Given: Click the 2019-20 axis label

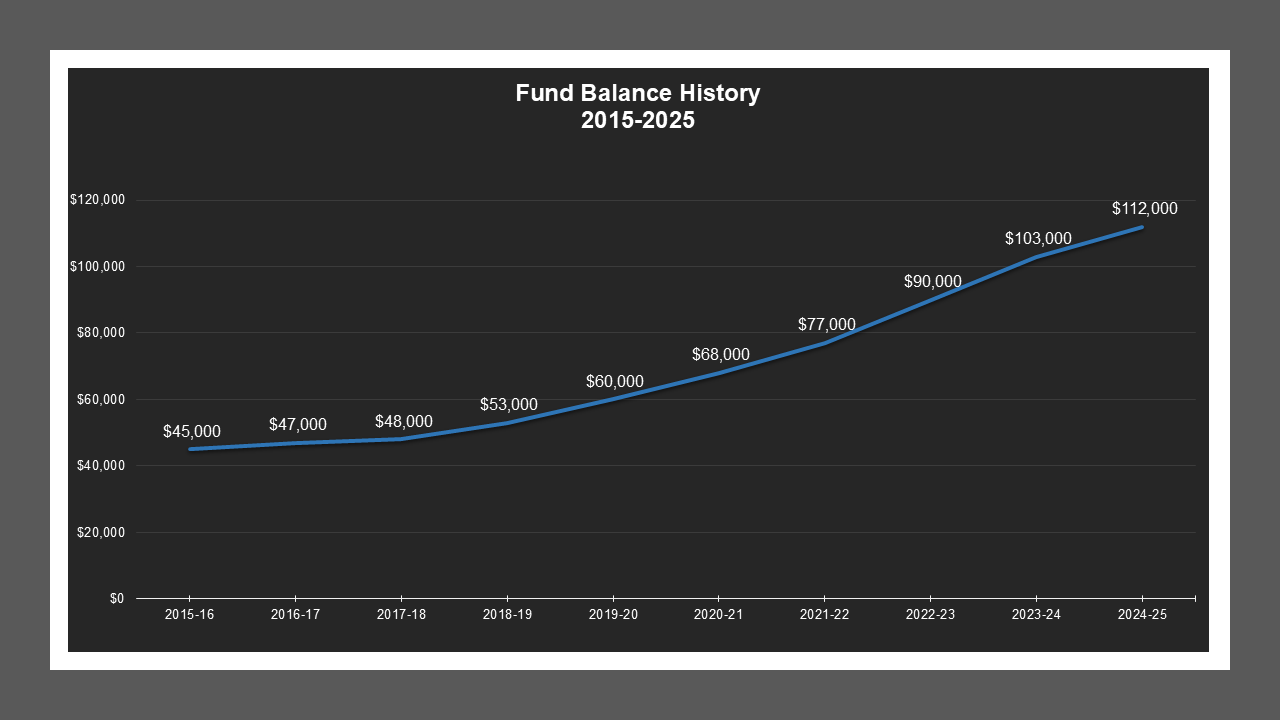Looking at the screenshot, I should pyautogui.click(x=612, y=615).
